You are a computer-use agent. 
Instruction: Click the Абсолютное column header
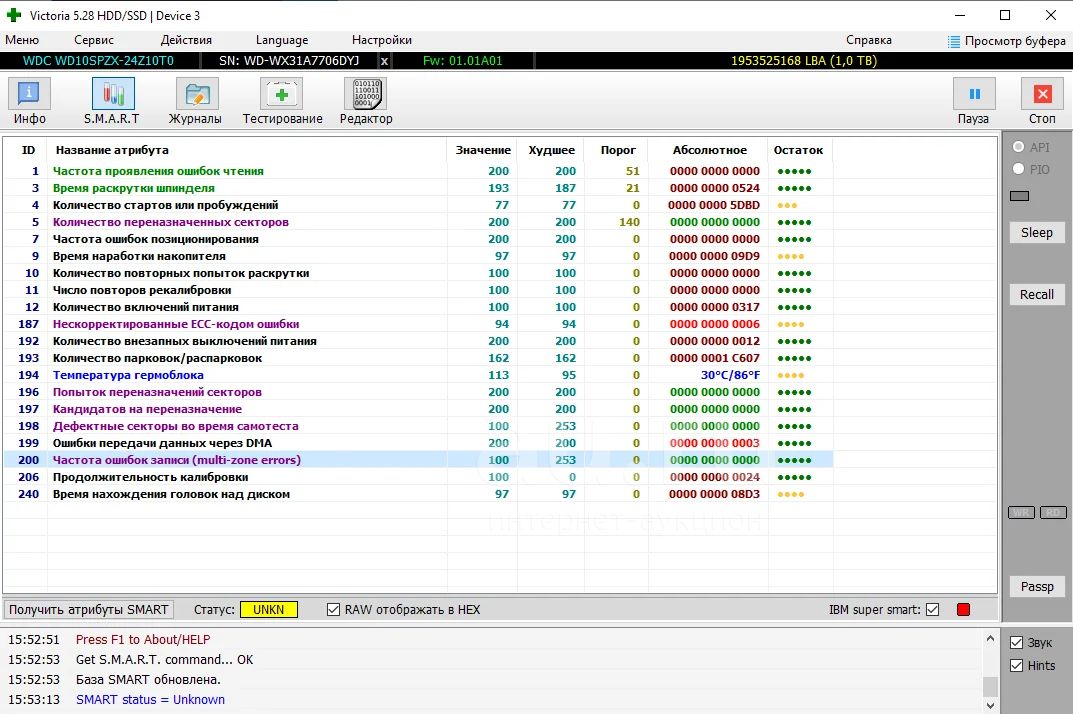[x=710, y=150]
